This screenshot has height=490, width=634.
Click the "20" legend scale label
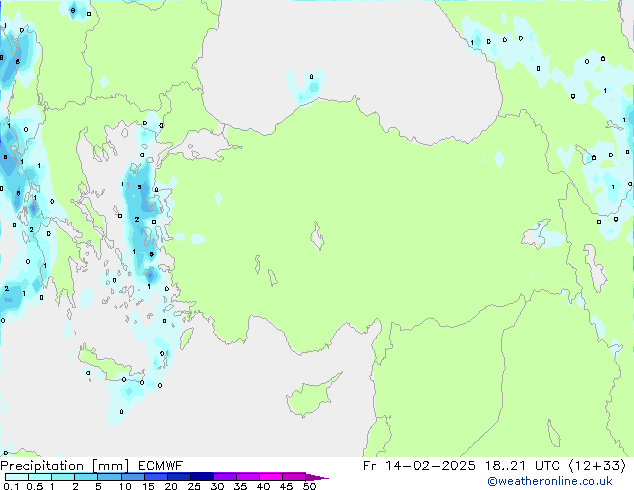(171, 486)
